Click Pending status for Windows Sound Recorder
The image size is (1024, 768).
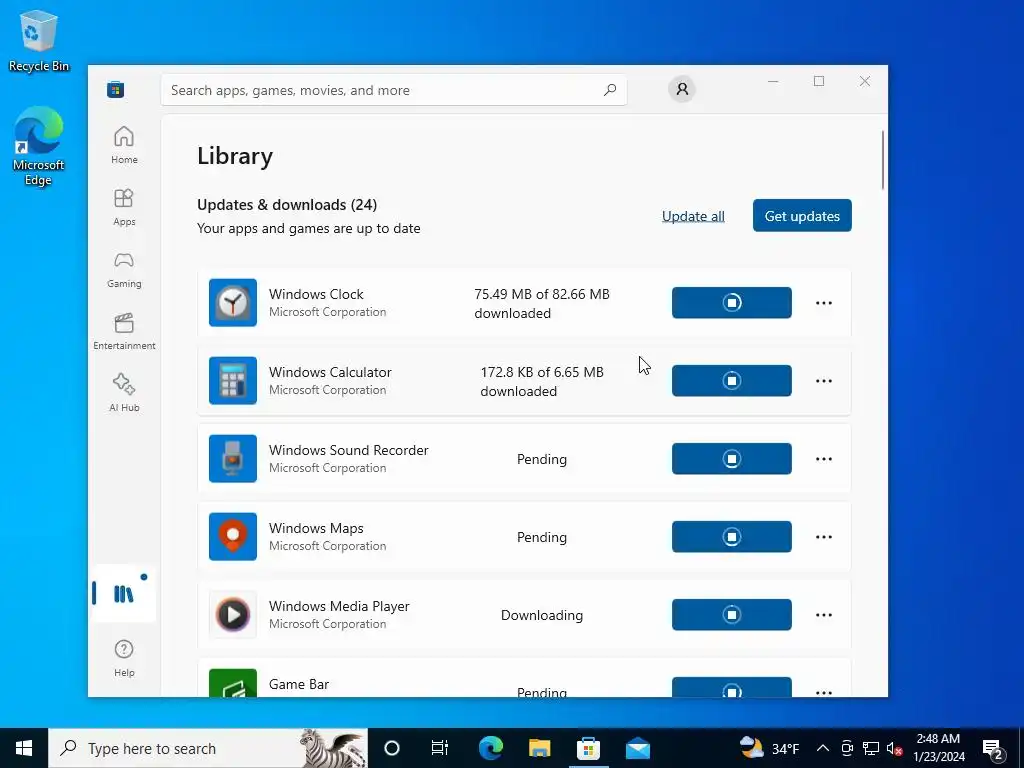[541, 459]
